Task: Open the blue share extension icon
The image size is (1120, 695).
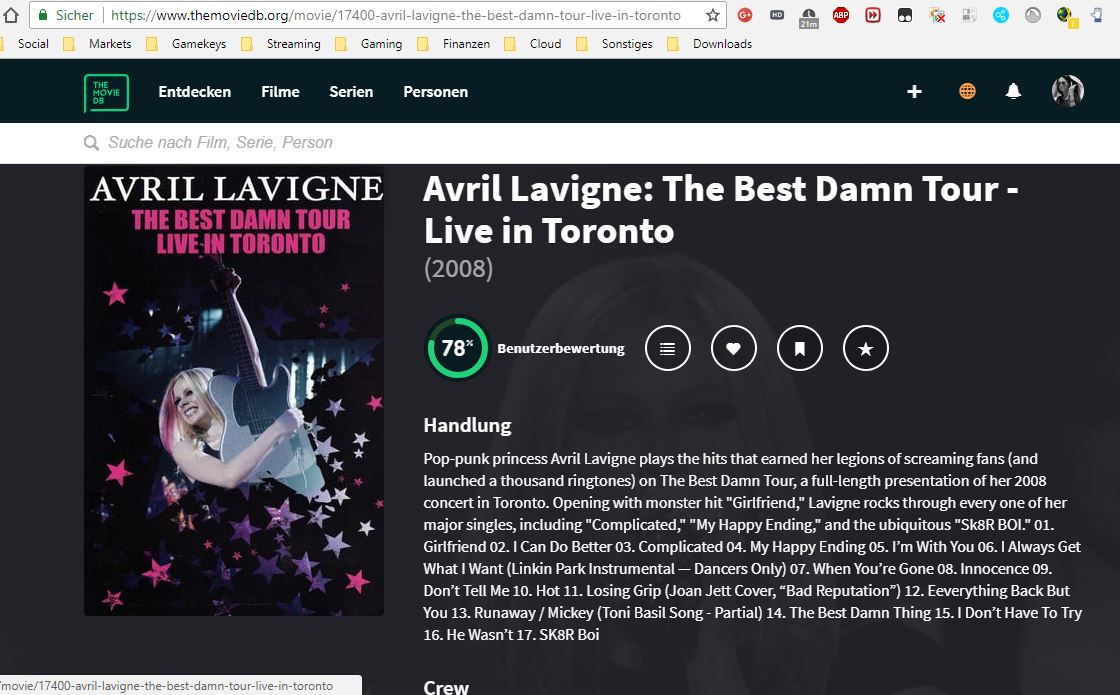Action: 1001,15
